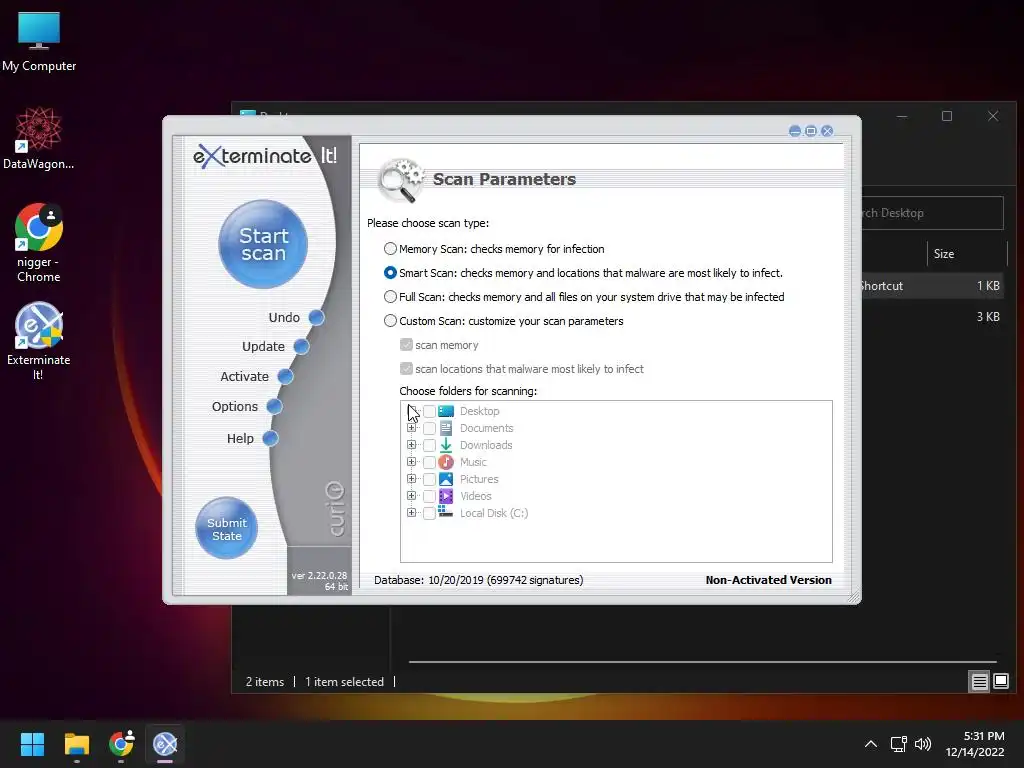Open the DataWagon desktop shortcut
Image resolution: width=1024 pixels, height=768 pixels.
coord(39,139)
